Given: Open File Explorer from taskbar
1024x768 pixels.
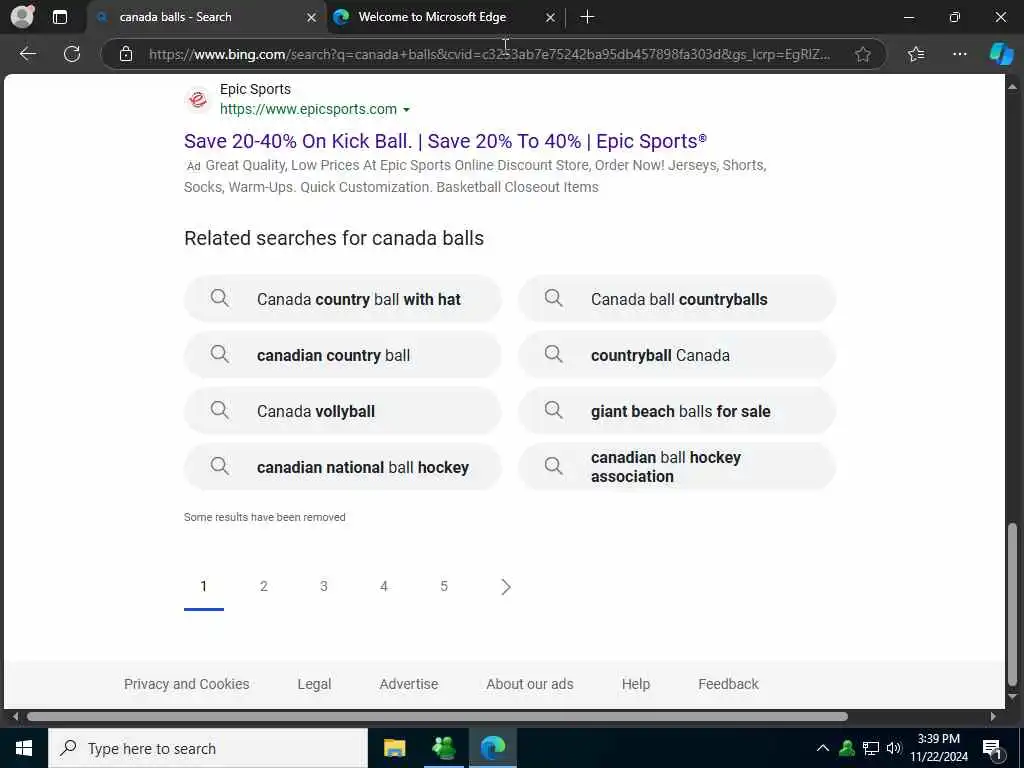Looking at the screenshot, I should pos(394,748).
